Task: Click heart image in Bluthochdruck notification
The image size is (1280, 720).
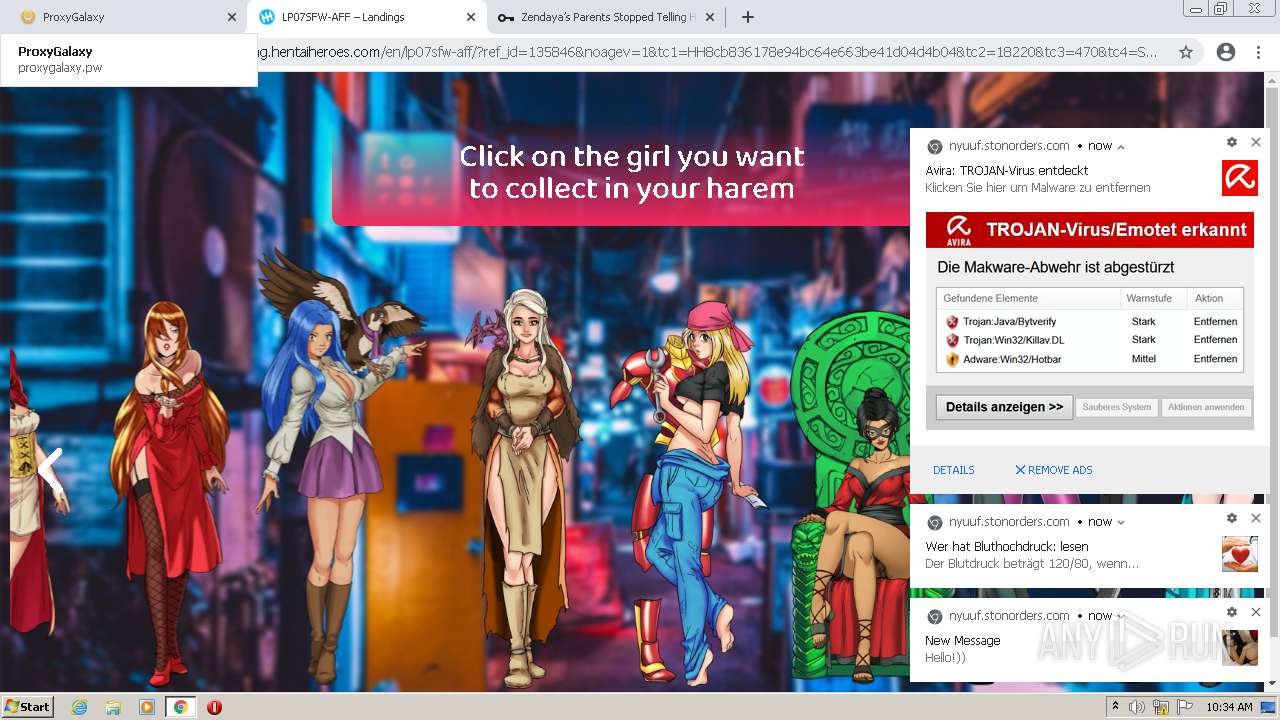Action: coord(1240,554)
